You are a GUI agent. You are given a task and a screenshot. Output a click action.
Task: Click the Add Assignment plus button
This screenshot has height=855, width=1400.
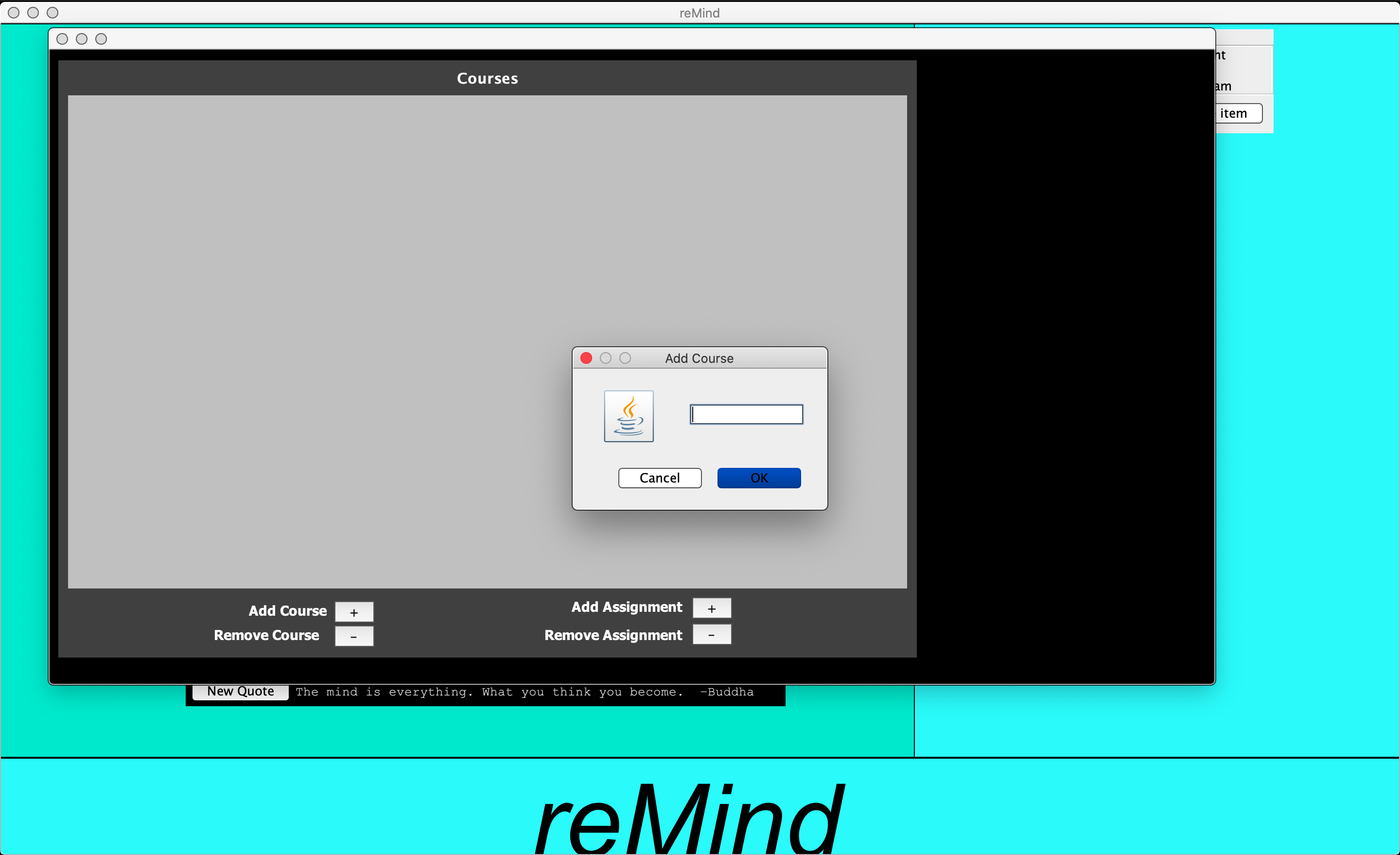(711, 608)
